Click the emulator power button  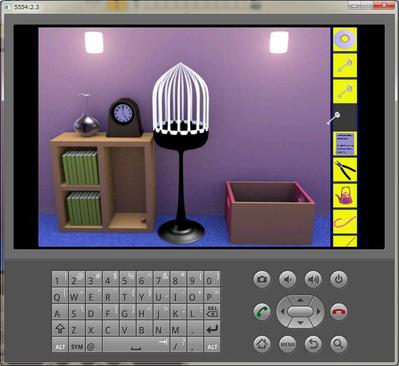point(339,279)
